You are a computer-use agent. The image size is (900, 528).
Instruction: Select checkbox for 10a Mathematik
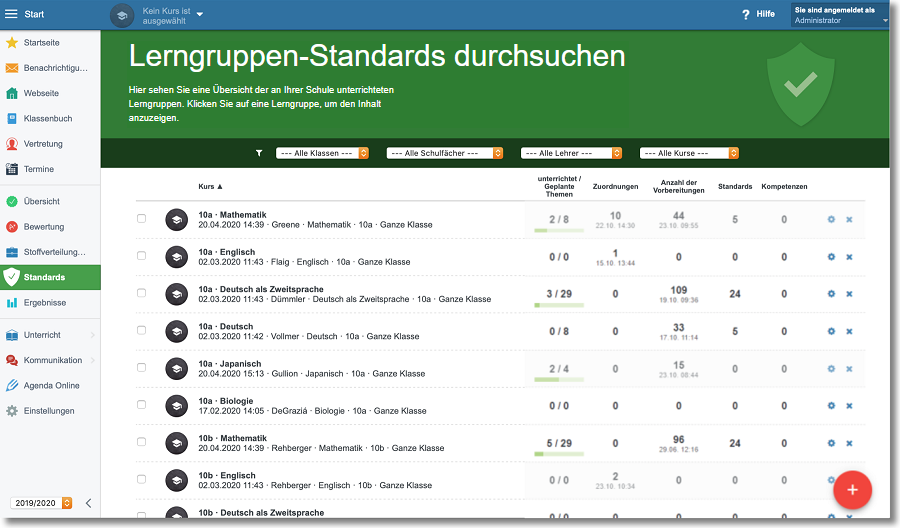click(141, 219)
